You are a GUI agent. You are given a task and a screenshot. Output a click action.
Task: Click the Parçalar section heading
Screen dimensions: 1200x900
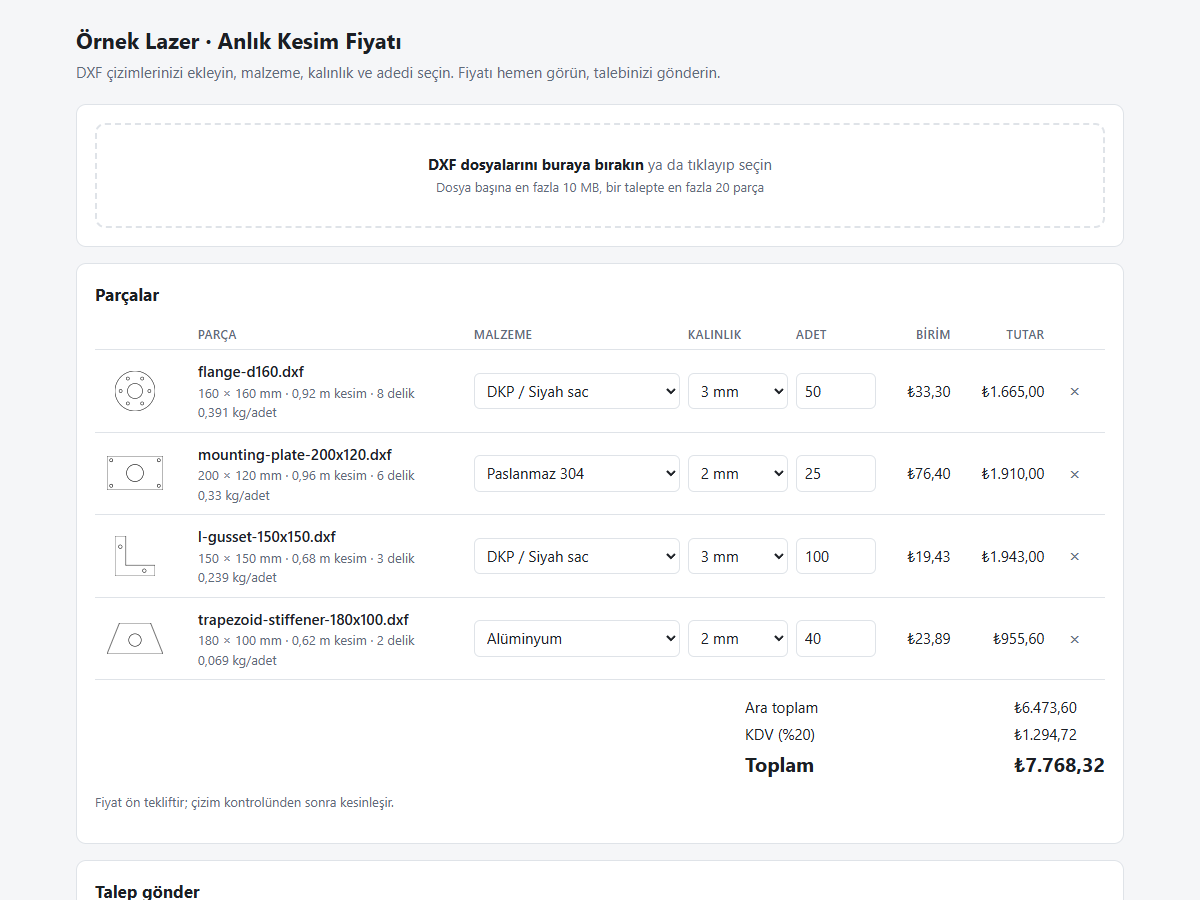point(127,295)
